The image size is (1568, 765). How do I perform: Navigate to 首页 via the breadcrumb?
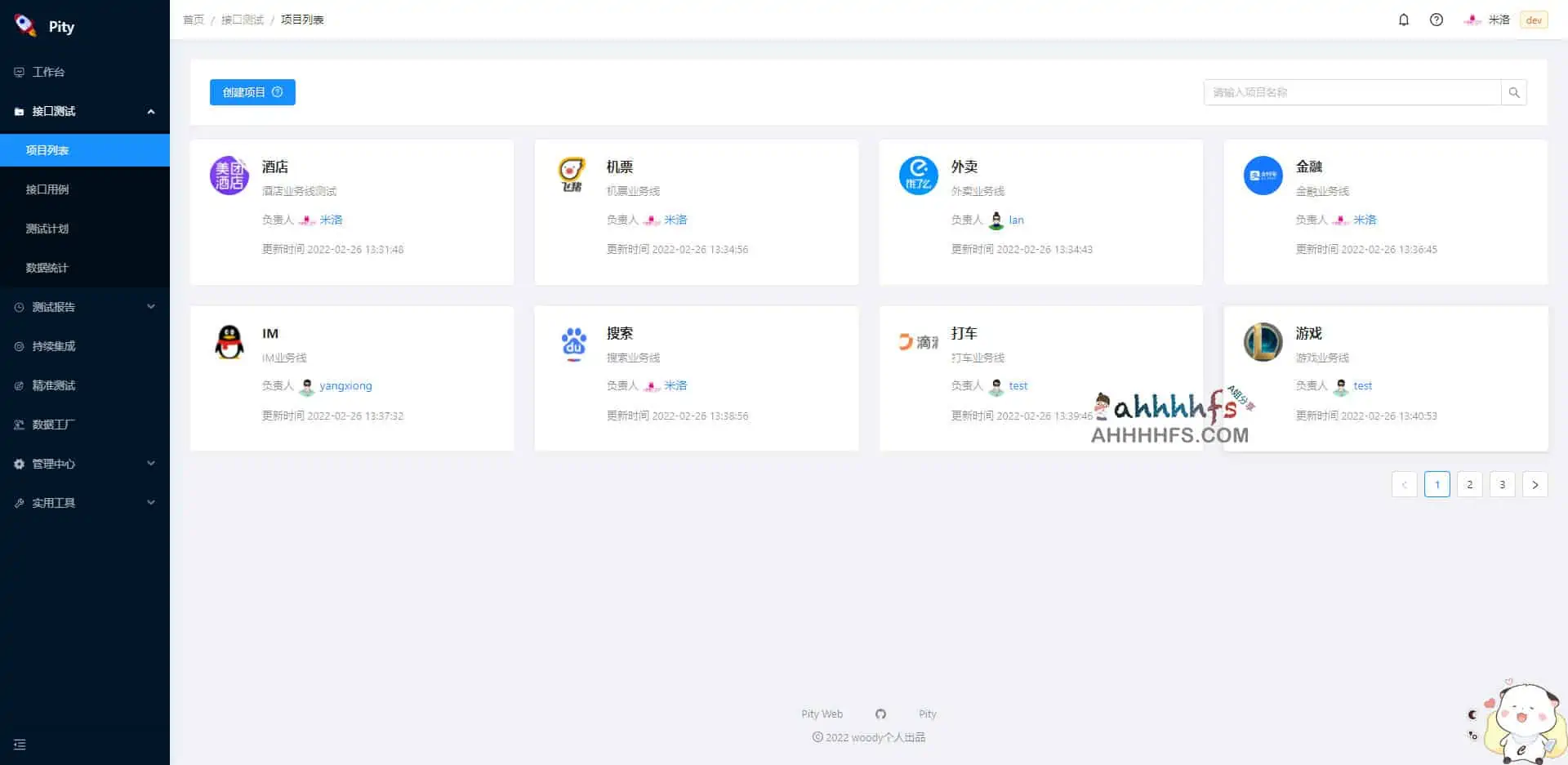[x=194, y=19]
